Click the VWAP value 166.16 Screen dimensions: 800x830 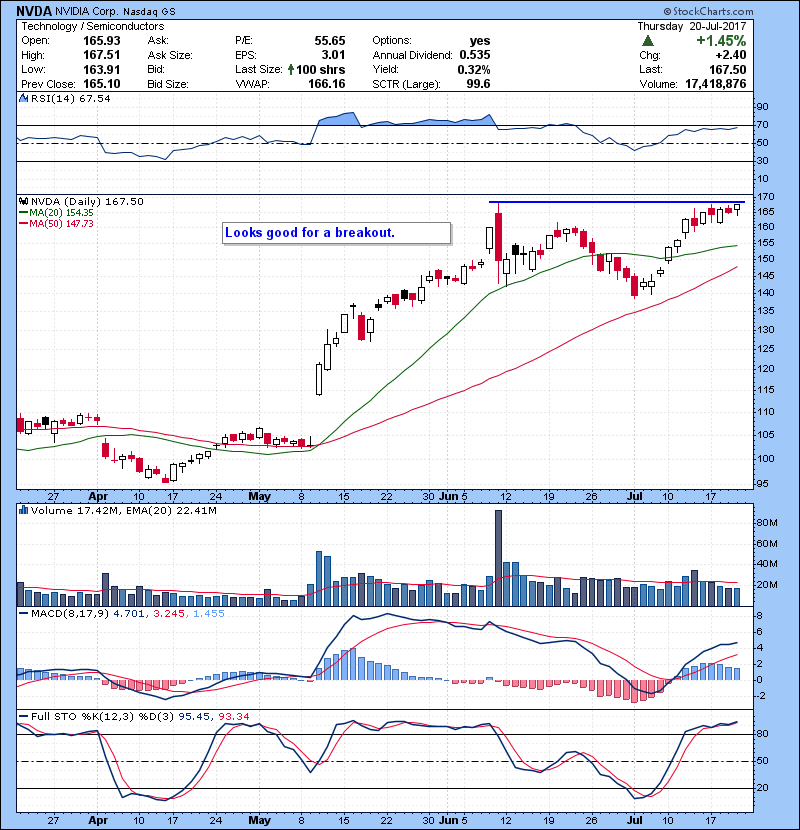coord(327,84)
